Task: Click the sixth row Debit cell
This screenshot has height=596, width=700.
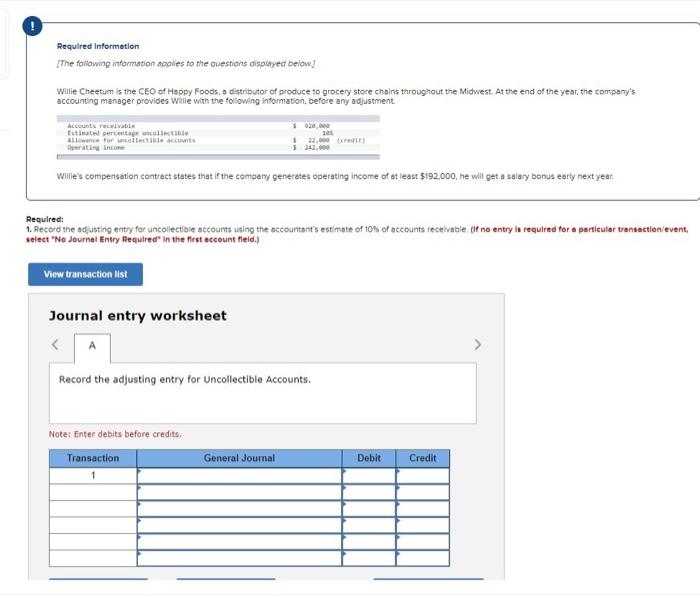Action: pos(369,558)
